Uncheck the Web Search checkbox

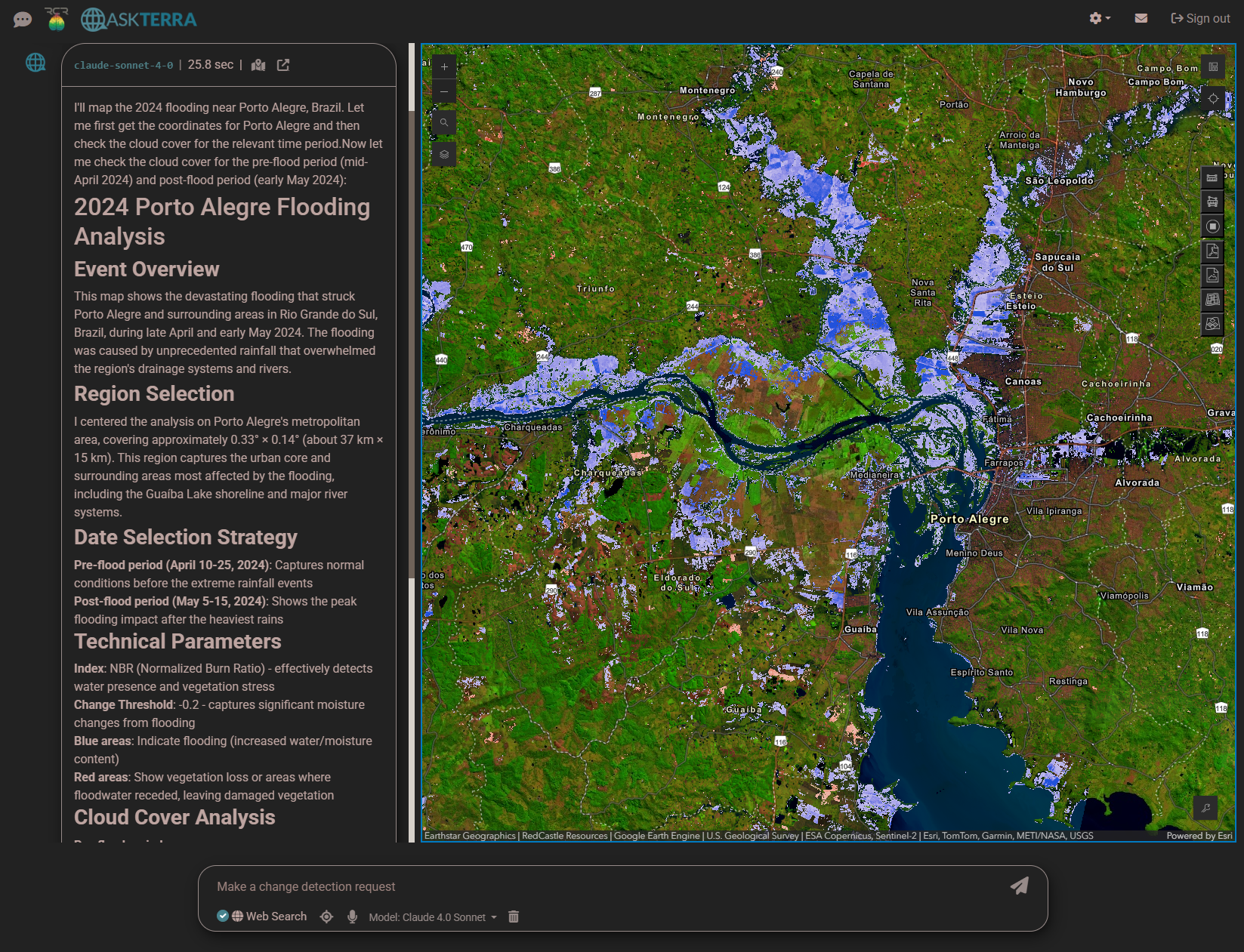223,916
